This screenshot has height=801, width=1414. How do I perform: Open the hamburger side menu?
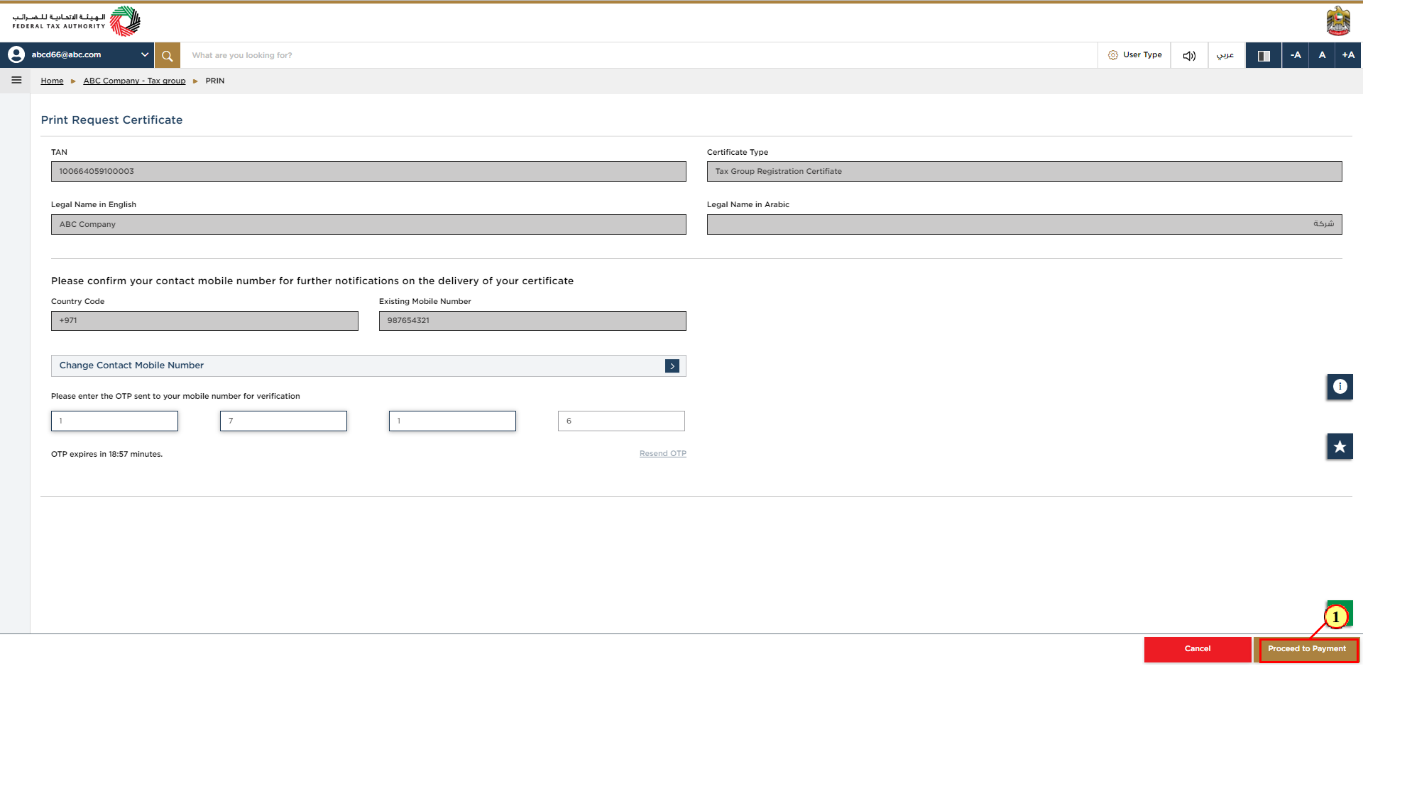(16, 80)
